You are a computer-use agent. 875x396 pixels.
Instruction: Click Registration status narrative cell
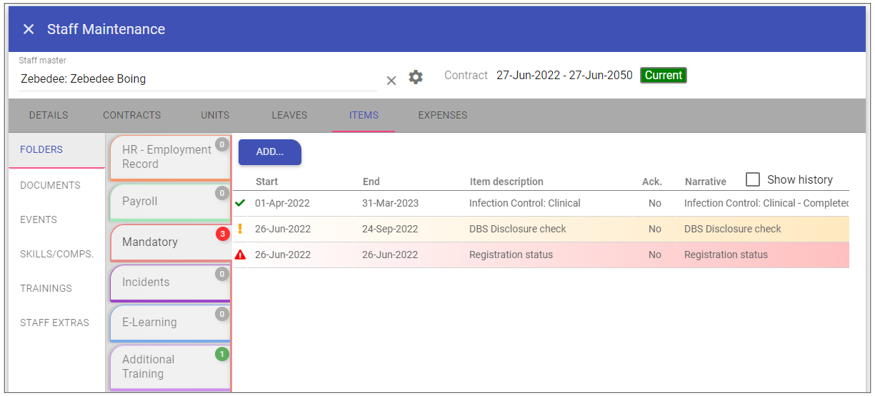(726, 255)
